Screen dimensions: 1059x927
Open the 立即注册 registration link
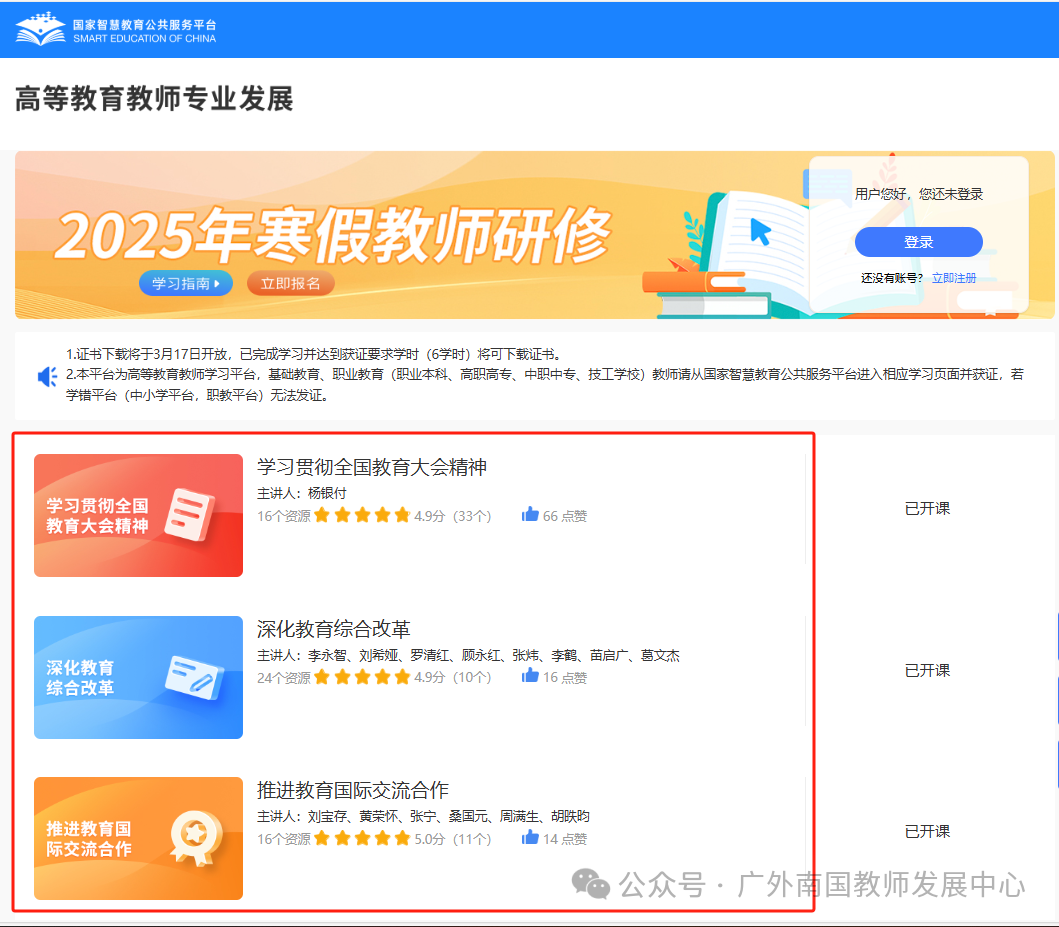point(953,278)
